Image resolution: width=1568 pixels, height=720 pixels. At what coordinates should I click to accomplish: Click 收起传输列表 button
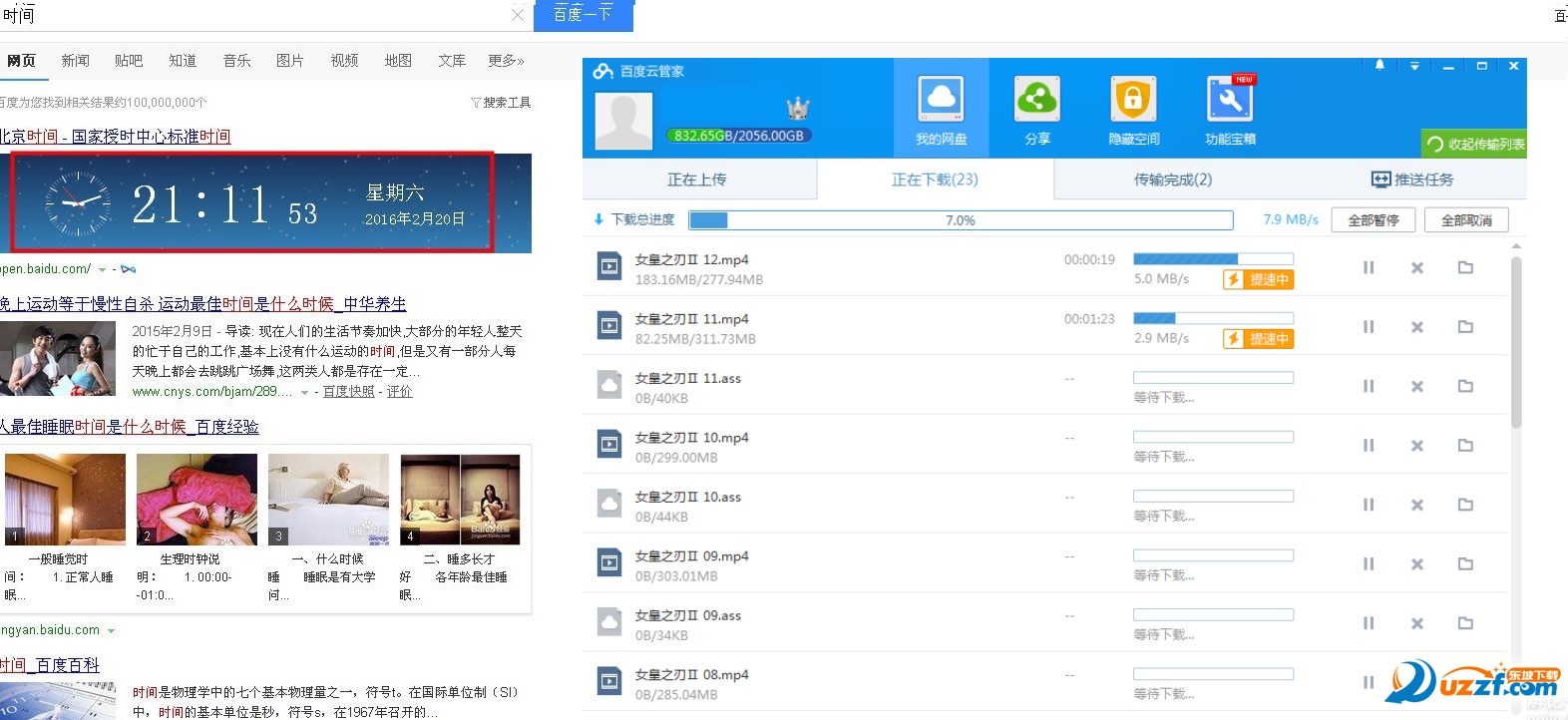pos(1475,144)
